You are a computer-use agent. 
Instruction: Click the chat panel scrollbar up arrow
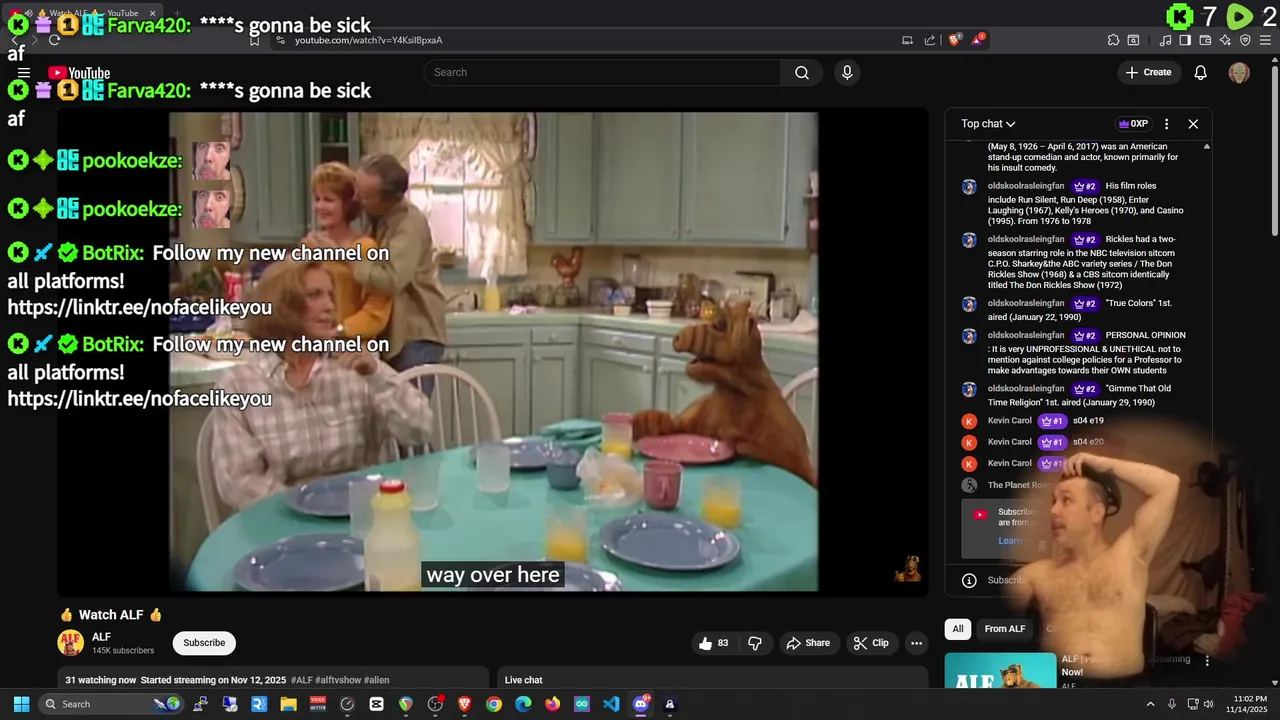click(x=1206, y=147)
